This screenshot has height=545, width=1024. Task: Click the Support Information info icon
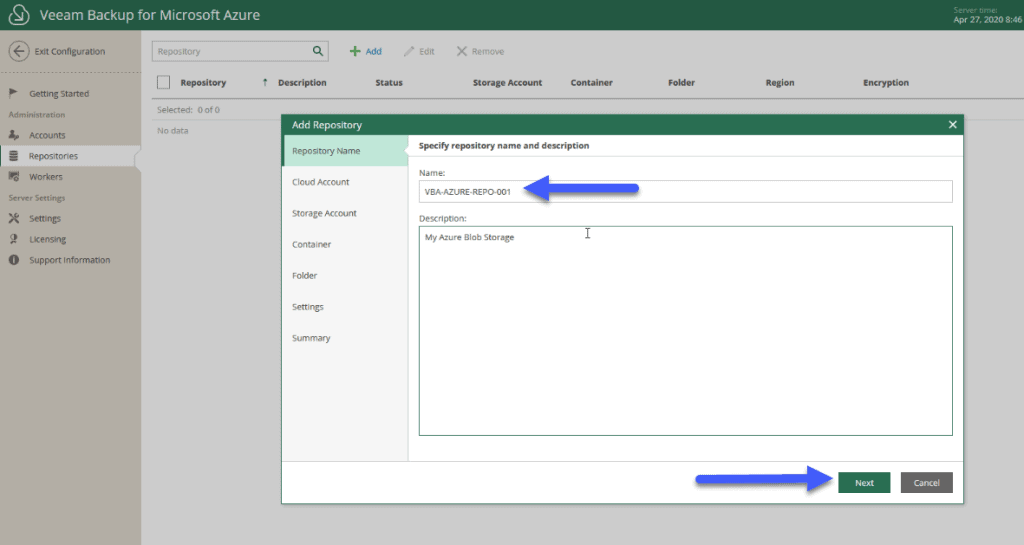tap(14, 260)
